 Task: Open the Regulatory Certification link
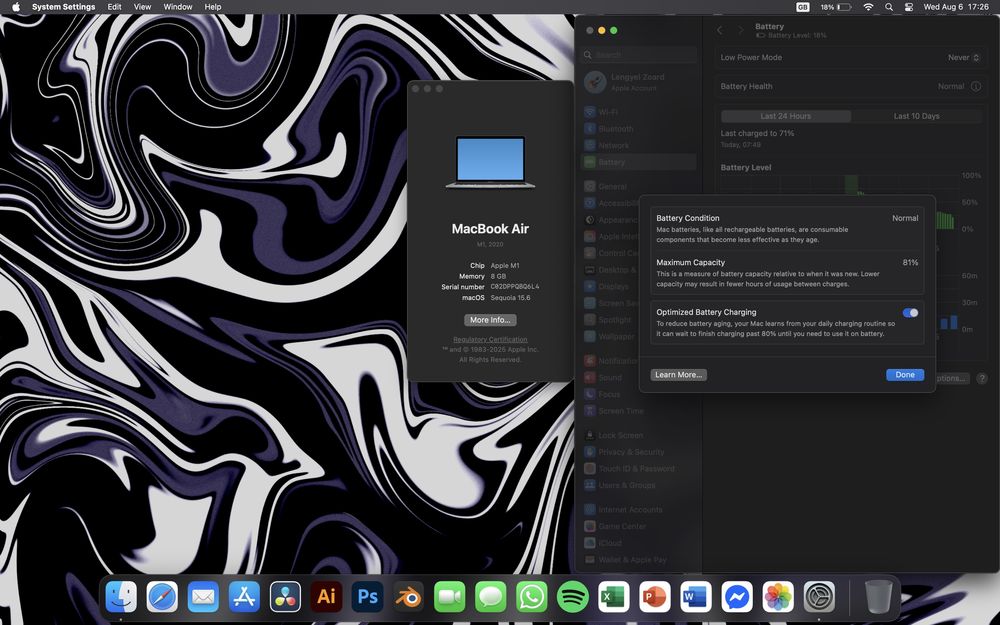[x=490, y=340]
